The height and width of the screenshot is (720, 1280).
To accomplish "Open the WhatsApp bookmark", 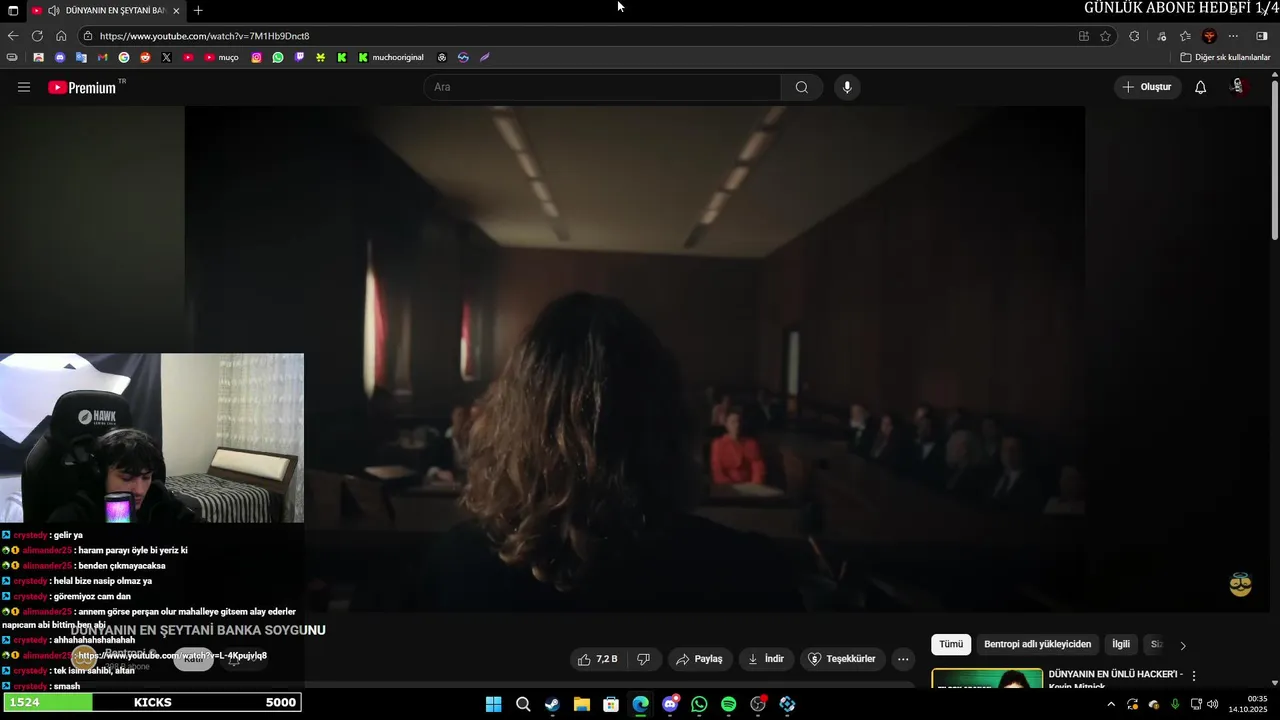I will point(278,57).
